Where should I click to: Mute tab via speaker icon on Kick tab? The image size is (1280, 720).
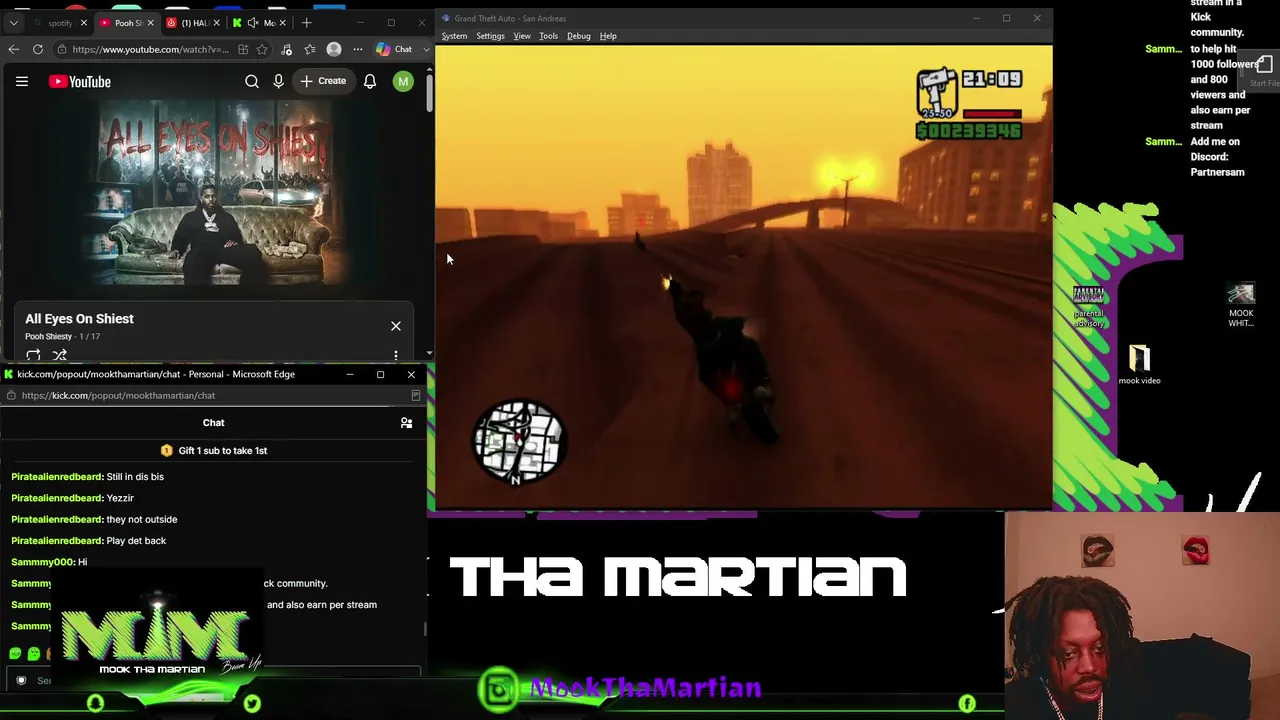[x=253, y=23]
